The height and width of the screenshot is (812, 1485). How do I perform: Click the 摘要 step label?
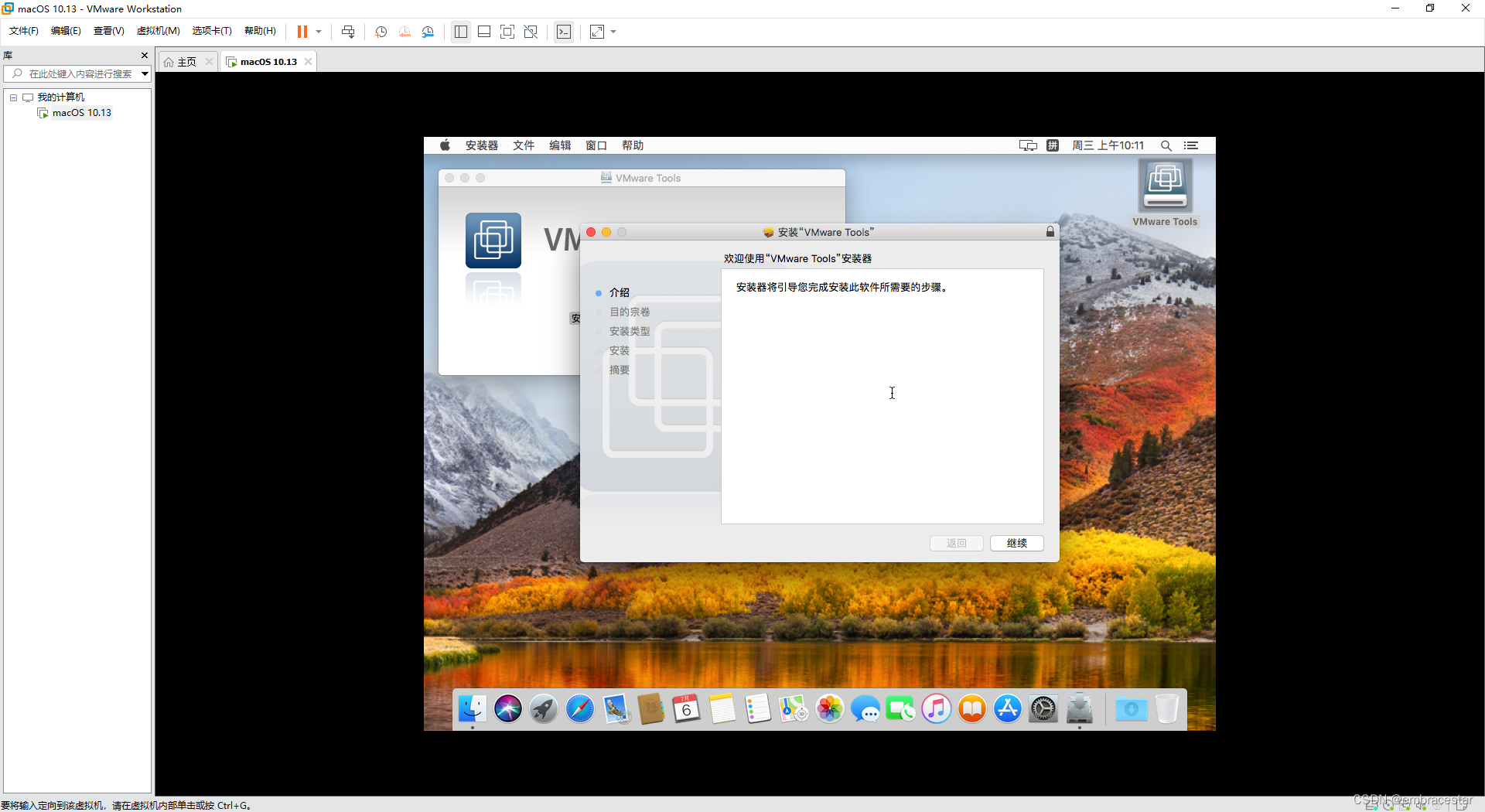point(620,370)
